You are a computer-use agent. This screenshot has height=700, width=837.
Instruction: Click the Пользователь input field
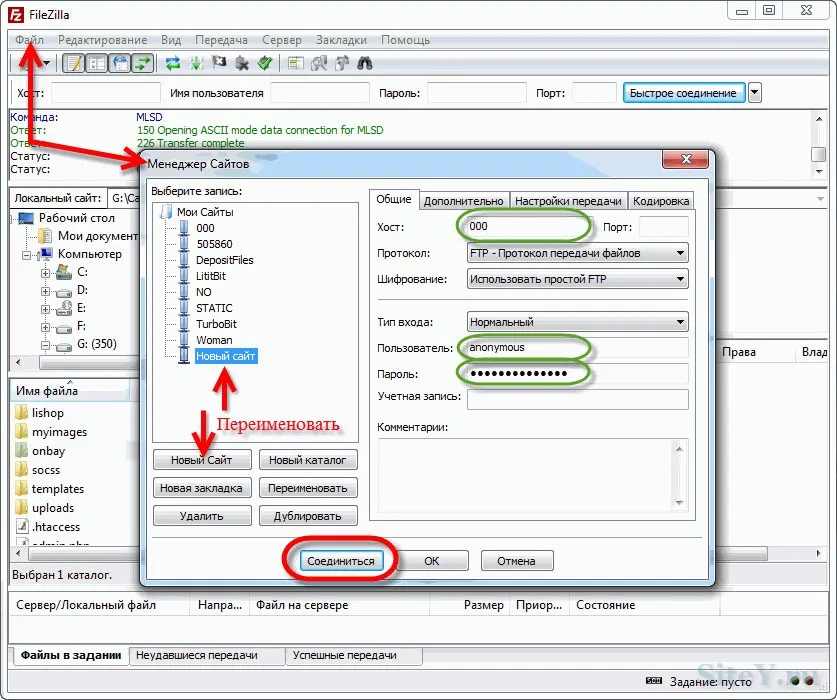tap(578, 348)
